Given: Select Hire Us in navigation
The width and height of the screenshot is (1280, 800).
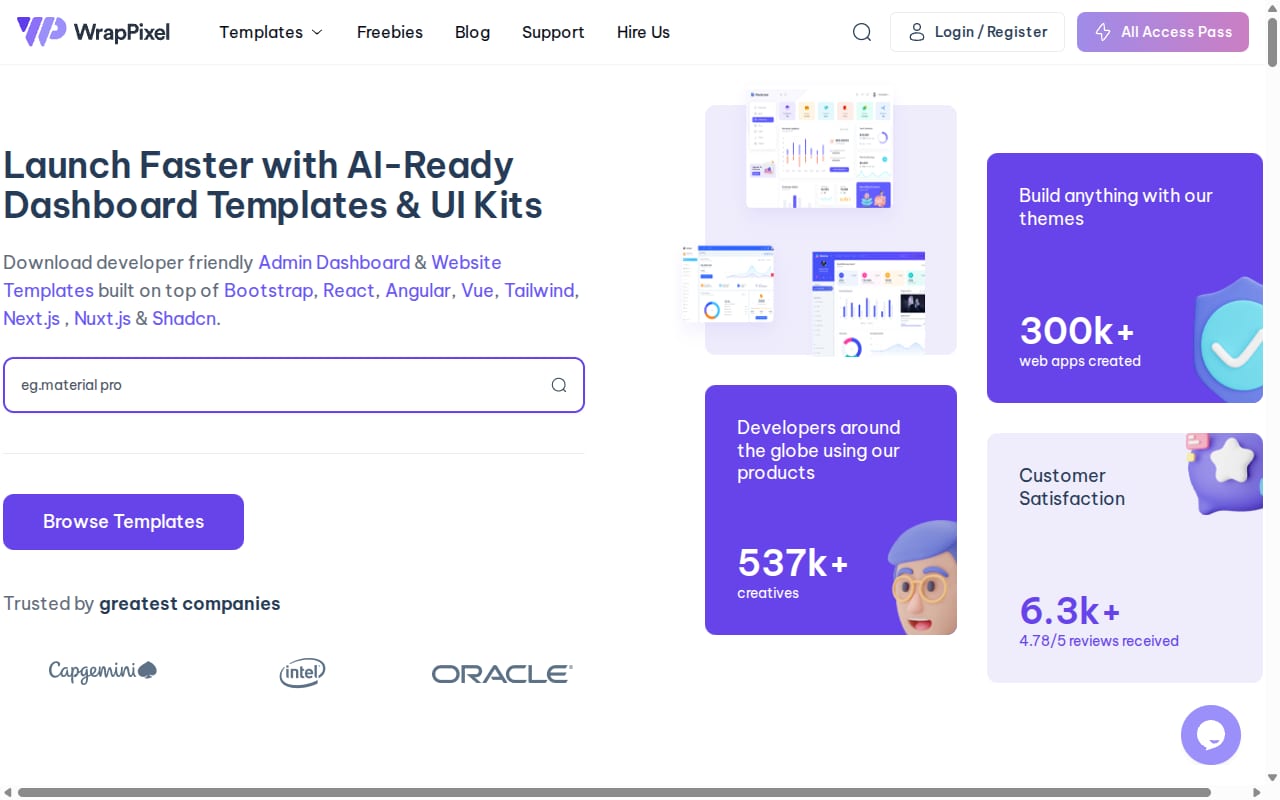Looking at the screenshot, I should [643, 32].
